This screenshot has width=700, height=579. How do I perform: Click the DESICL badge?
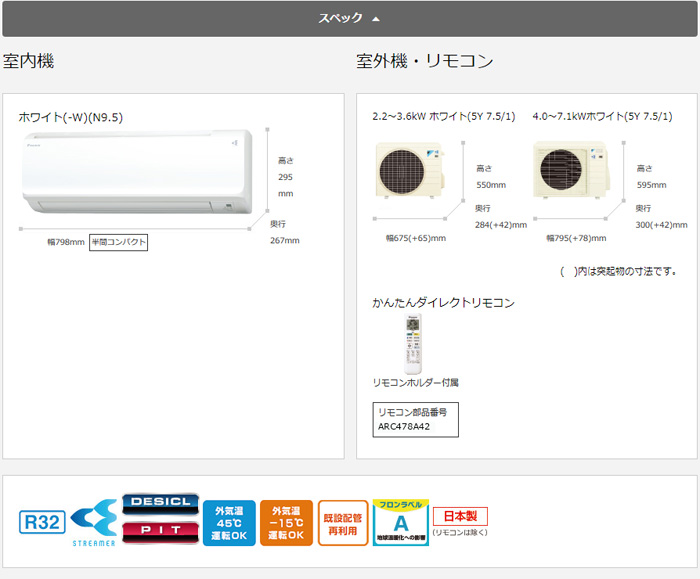point(161,503)
